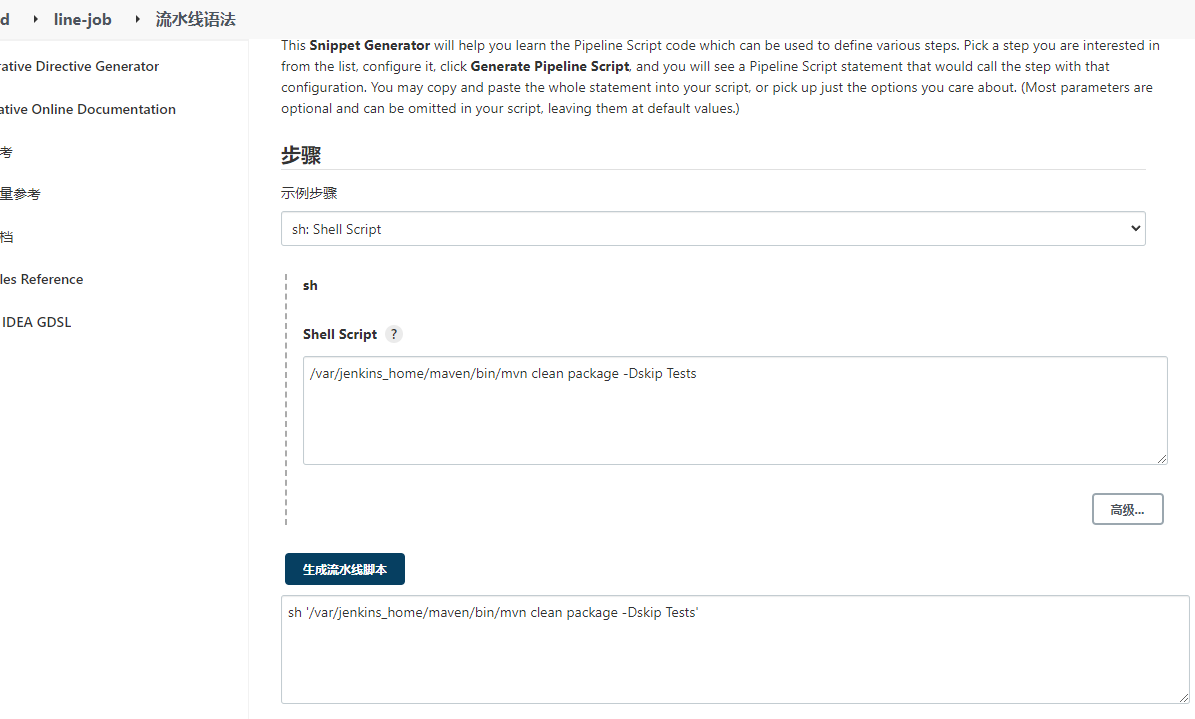Go to line-job breadcrumb link

tap(82, 19)
